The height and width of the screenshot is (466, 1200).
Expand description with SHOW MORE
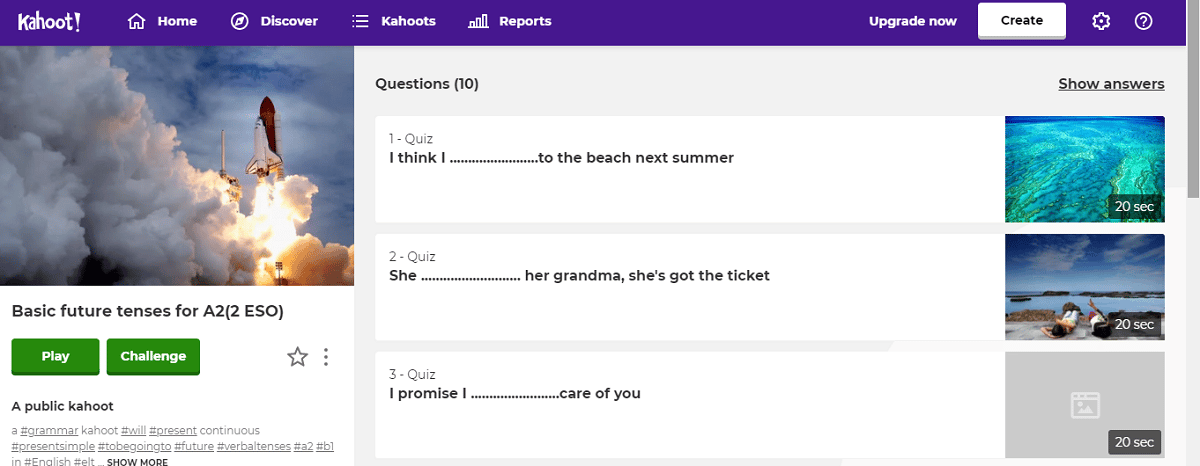137,462
